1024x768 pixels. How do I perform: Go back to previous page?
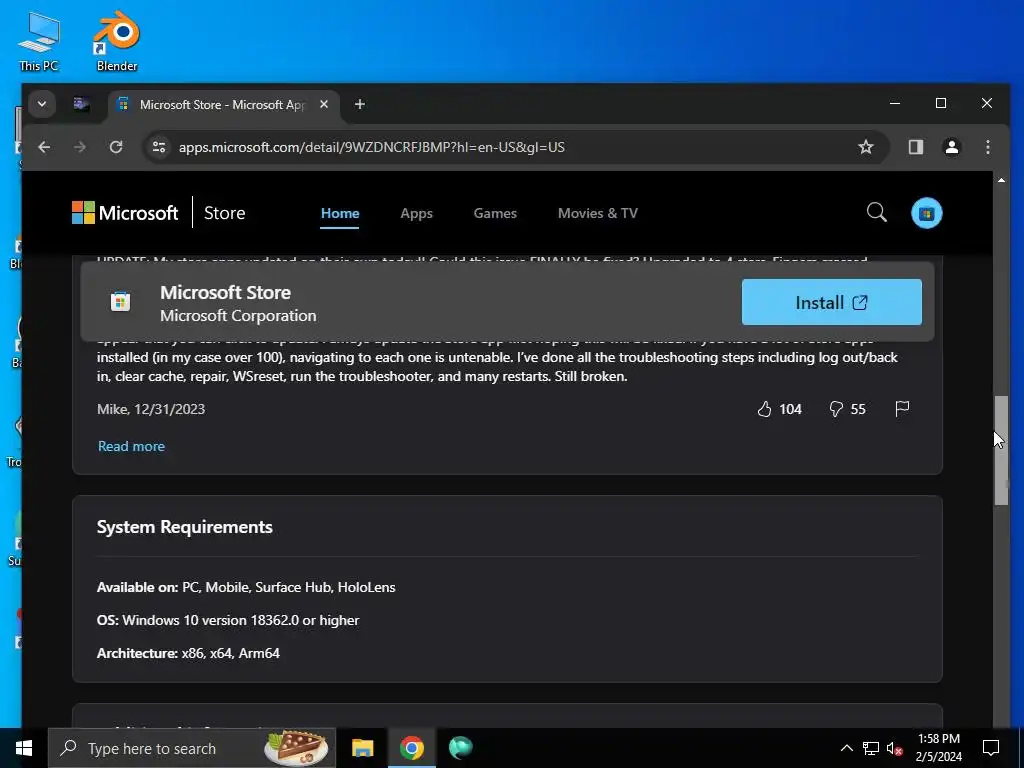pos(44,147)
